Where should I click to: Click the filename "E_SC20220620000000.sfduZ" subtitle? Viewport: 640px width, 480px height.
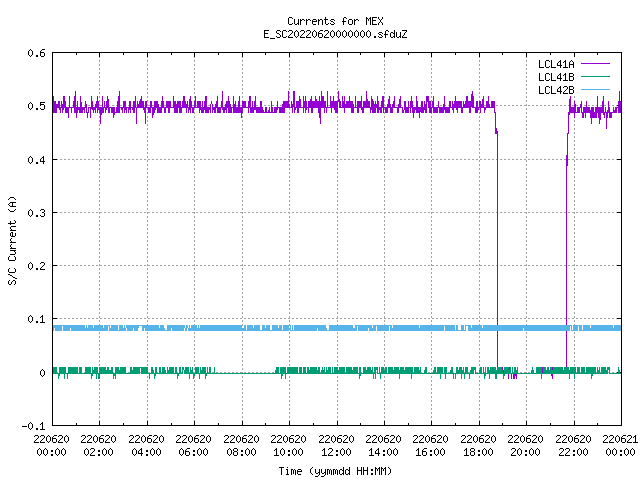pyautogui.click(x=335, y=34)
